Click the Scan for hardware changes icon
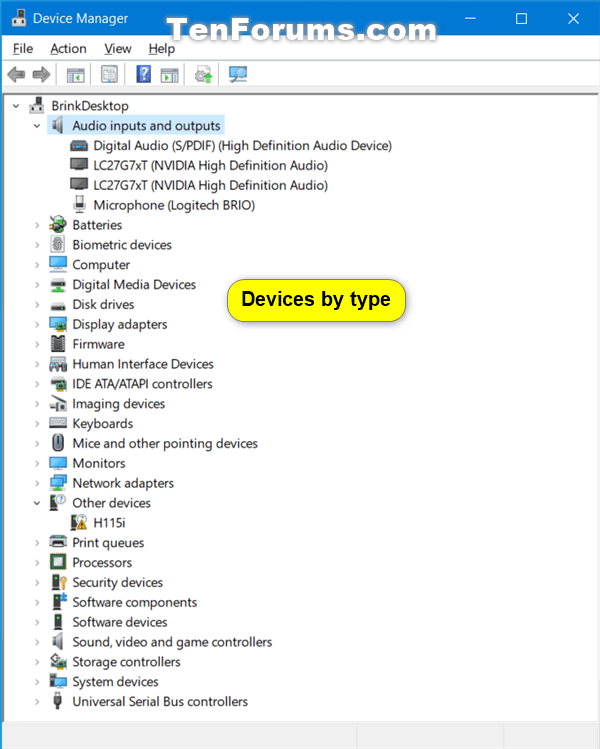The image size is (600, 749). (237, 75)
